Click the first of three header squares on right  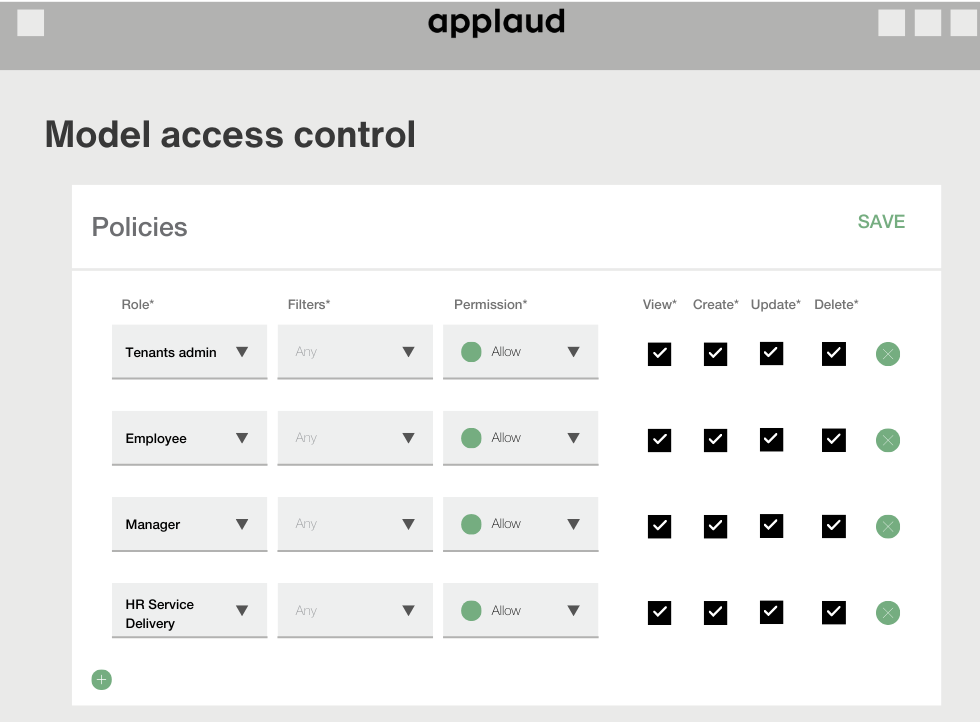pyautogui.click(x=891, y=23)
